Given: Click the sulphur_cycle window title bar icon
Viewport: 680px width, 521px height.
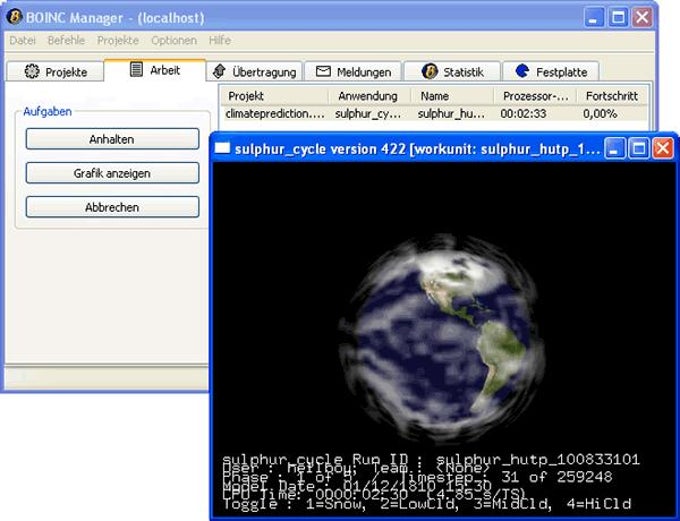Looking at the screenshot, I should [x=222, y=149].
